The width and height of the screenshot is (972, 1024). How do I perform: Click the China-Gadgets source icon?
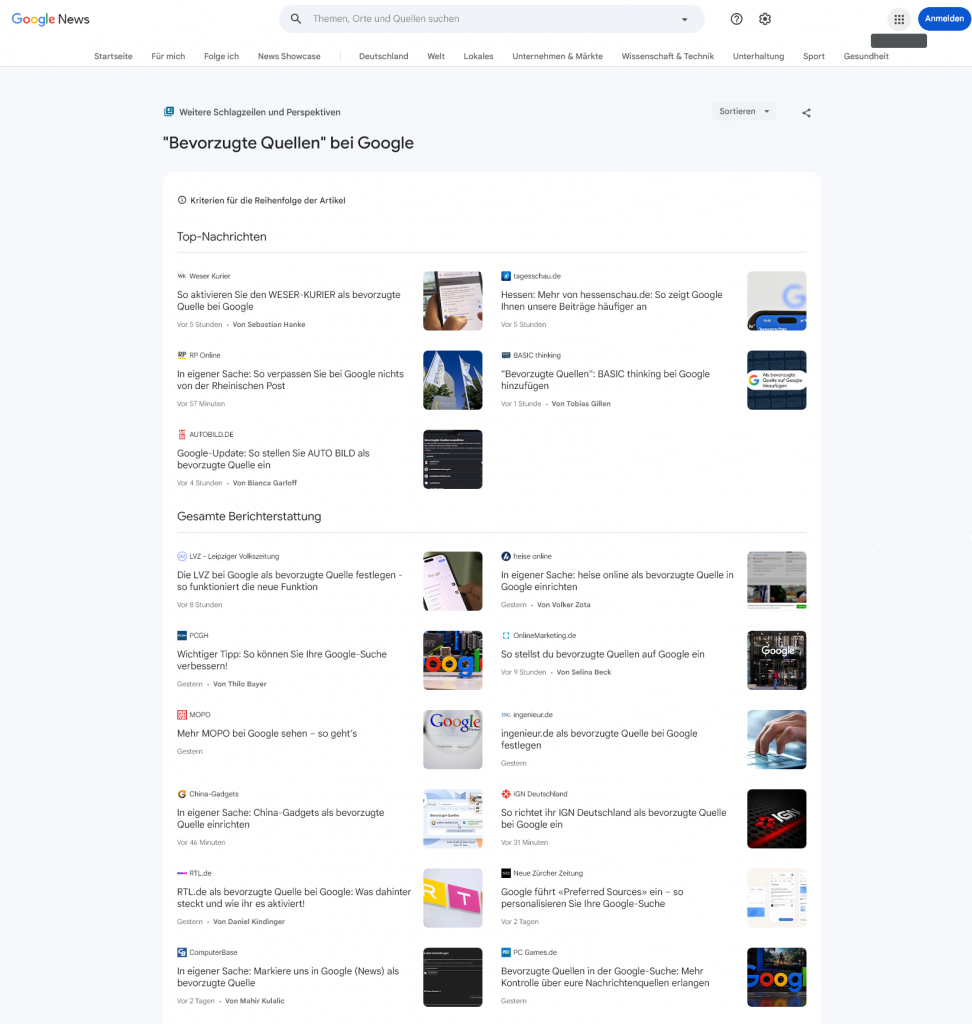182,794
